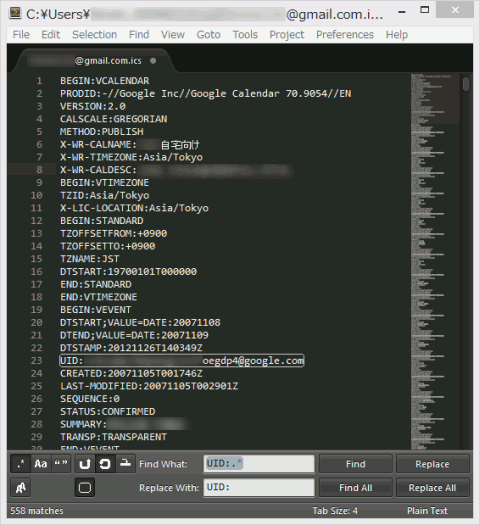The image size is (480, 525).
Task: Close the editor window
Action: click(x=455, y=11)
